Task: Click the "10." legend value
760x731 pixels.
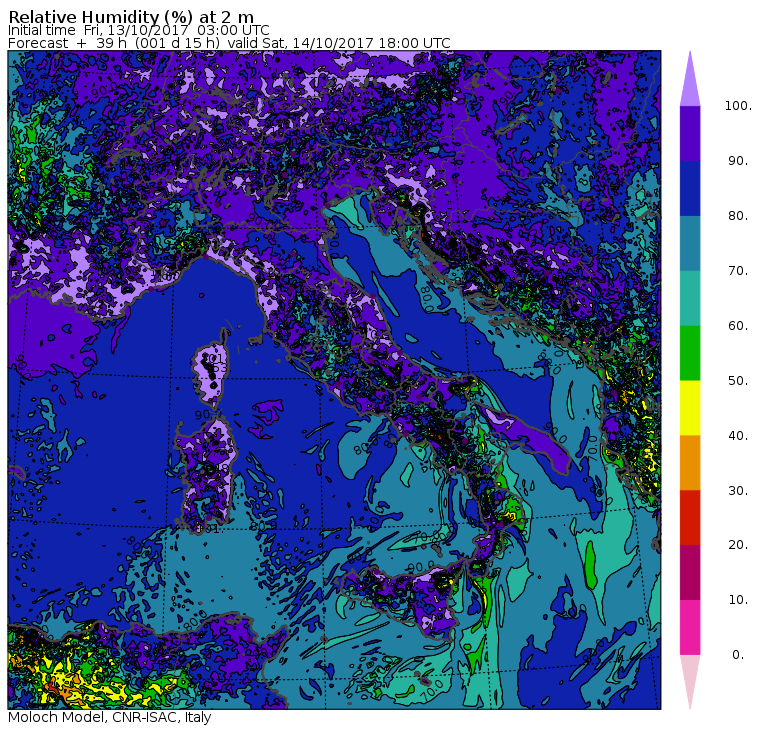Action: [x=738, y=600]
